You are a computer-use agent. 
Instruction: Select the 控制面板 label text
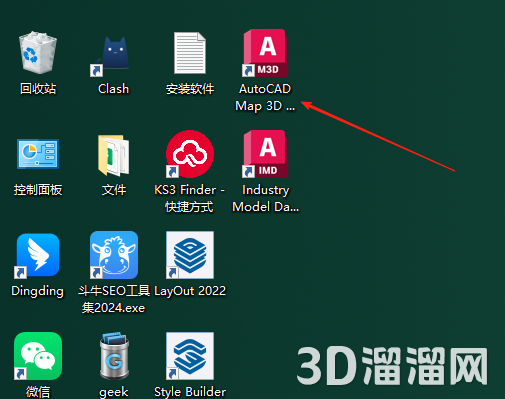tap(38, 190)
